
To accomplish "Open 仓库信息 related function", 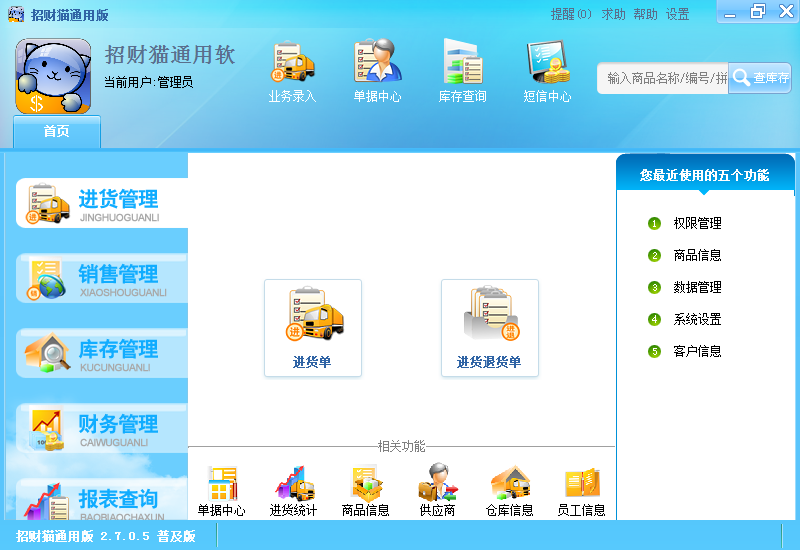I will (509, 491).
